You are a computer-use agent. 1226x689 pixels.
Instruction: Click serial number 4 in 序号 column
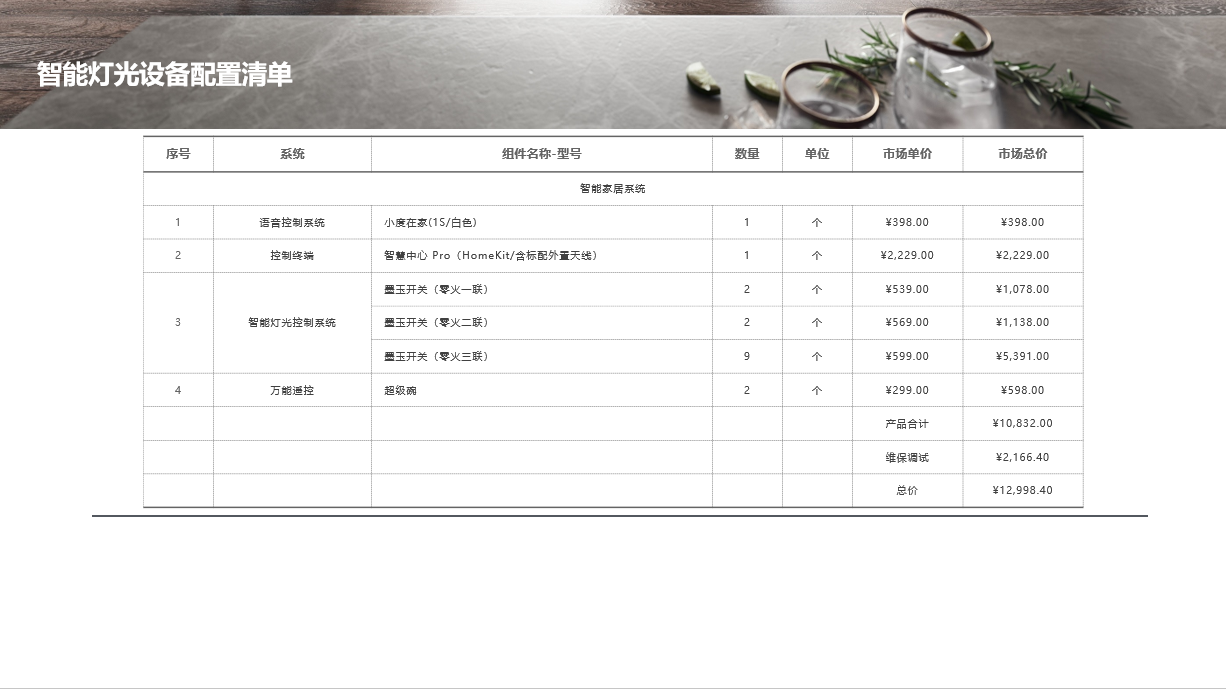pyautogui.click(x=178, y=391)
